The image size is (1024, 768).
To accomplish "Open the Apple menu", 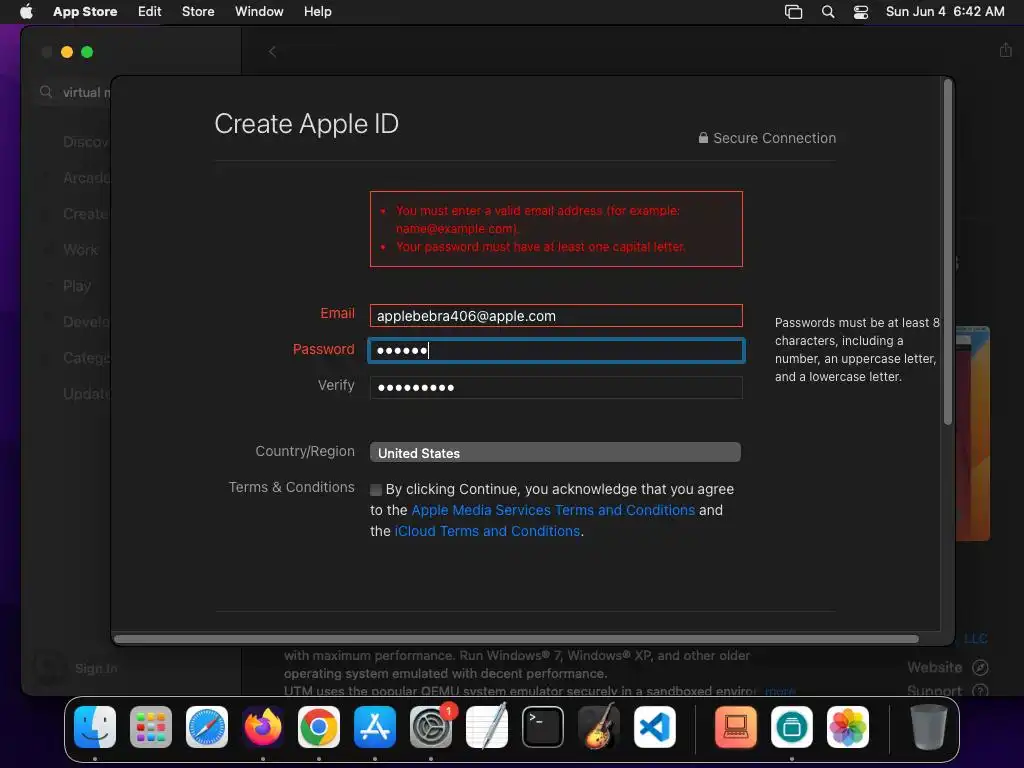I will click(x=26, y=11).
